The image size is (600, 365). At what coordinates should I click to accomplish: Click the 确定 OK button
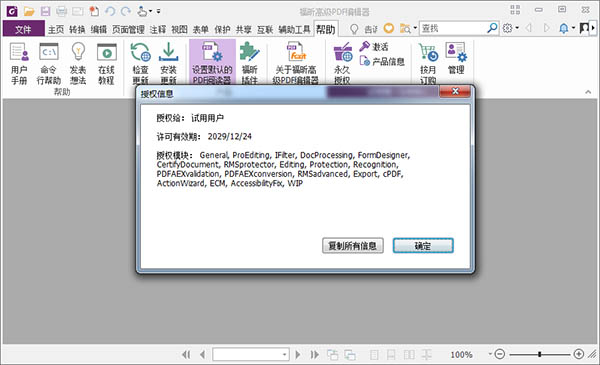pos(423,246)
